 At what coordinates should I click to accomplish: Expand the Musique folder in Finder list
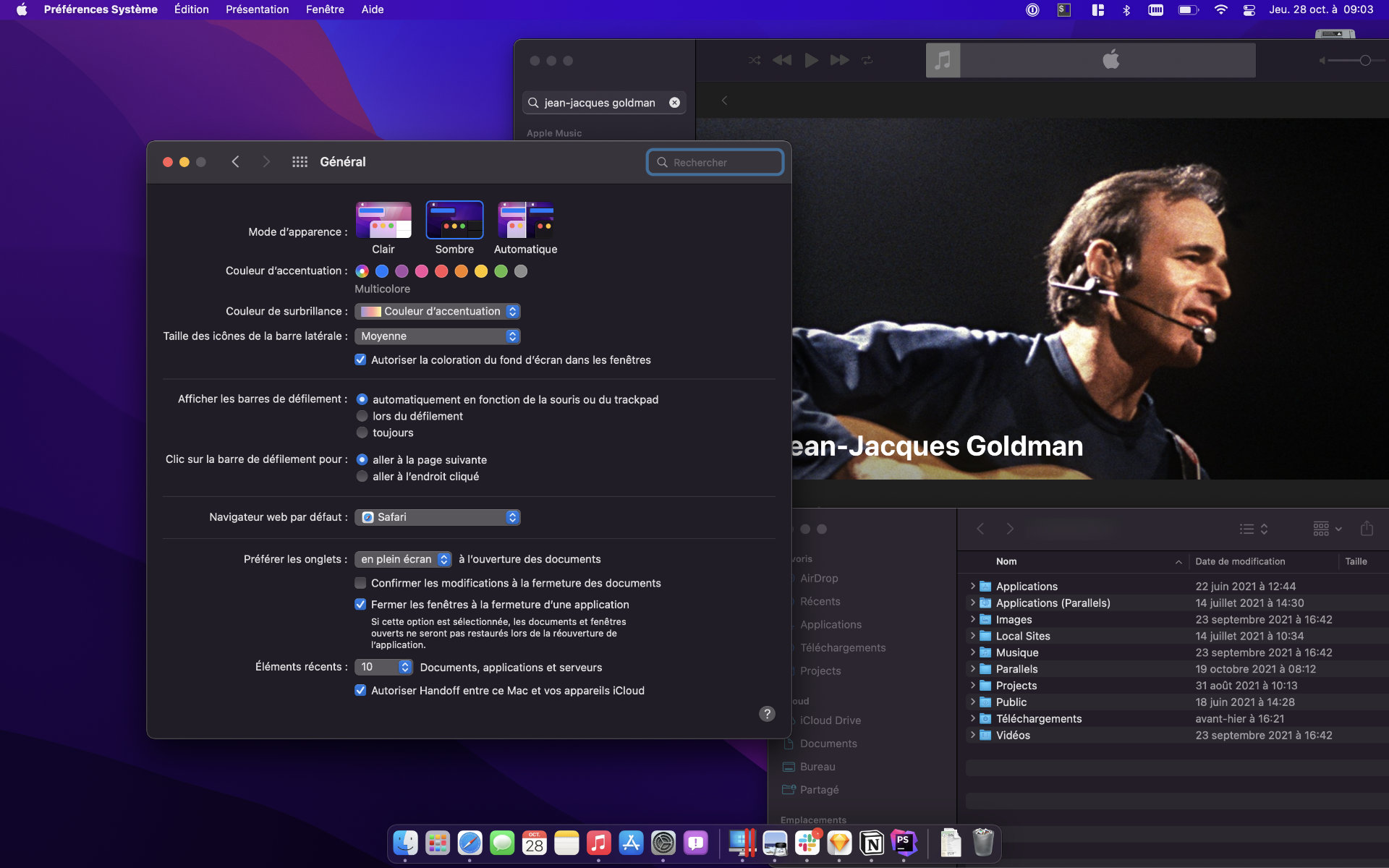point(973,652)
